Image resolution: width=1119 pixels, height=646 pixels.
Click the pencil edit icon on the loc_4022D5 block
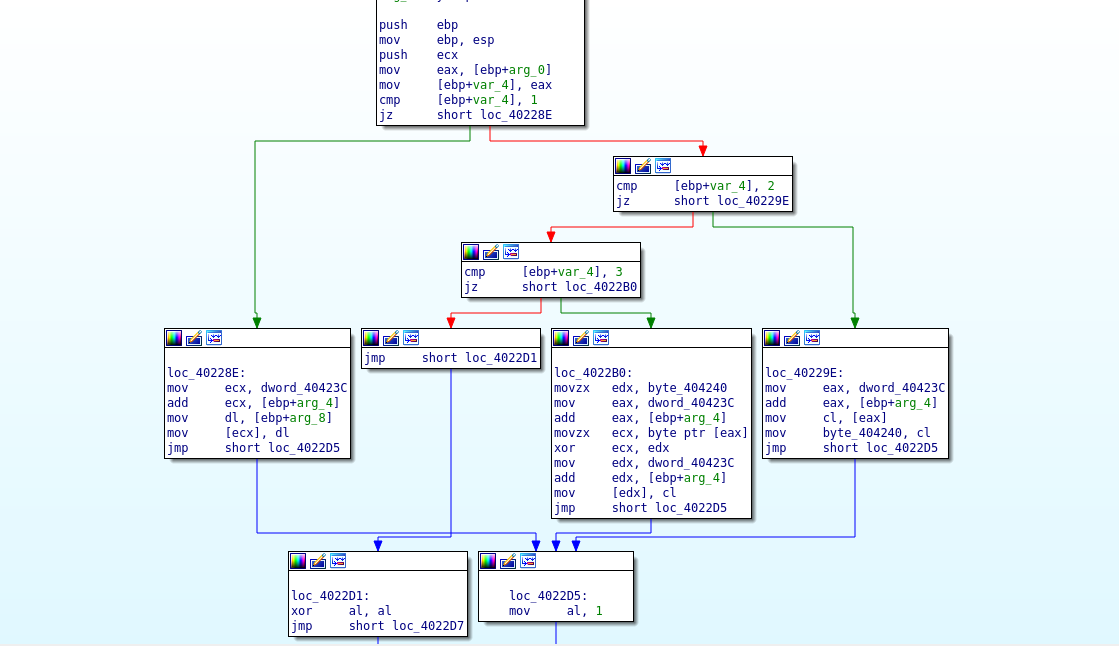tap(508, 561)
